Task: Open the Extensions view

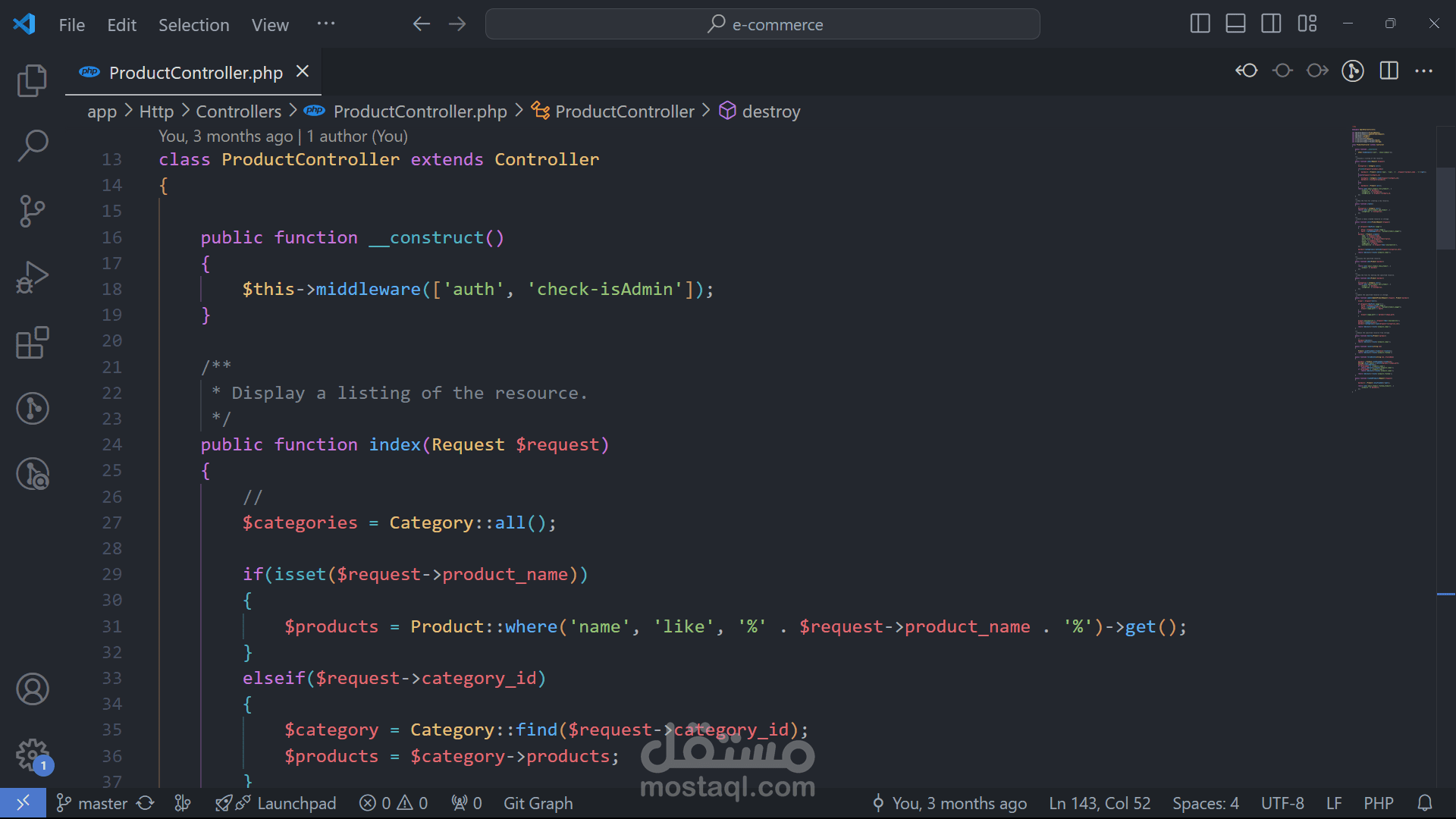Action: coord(32,343)
